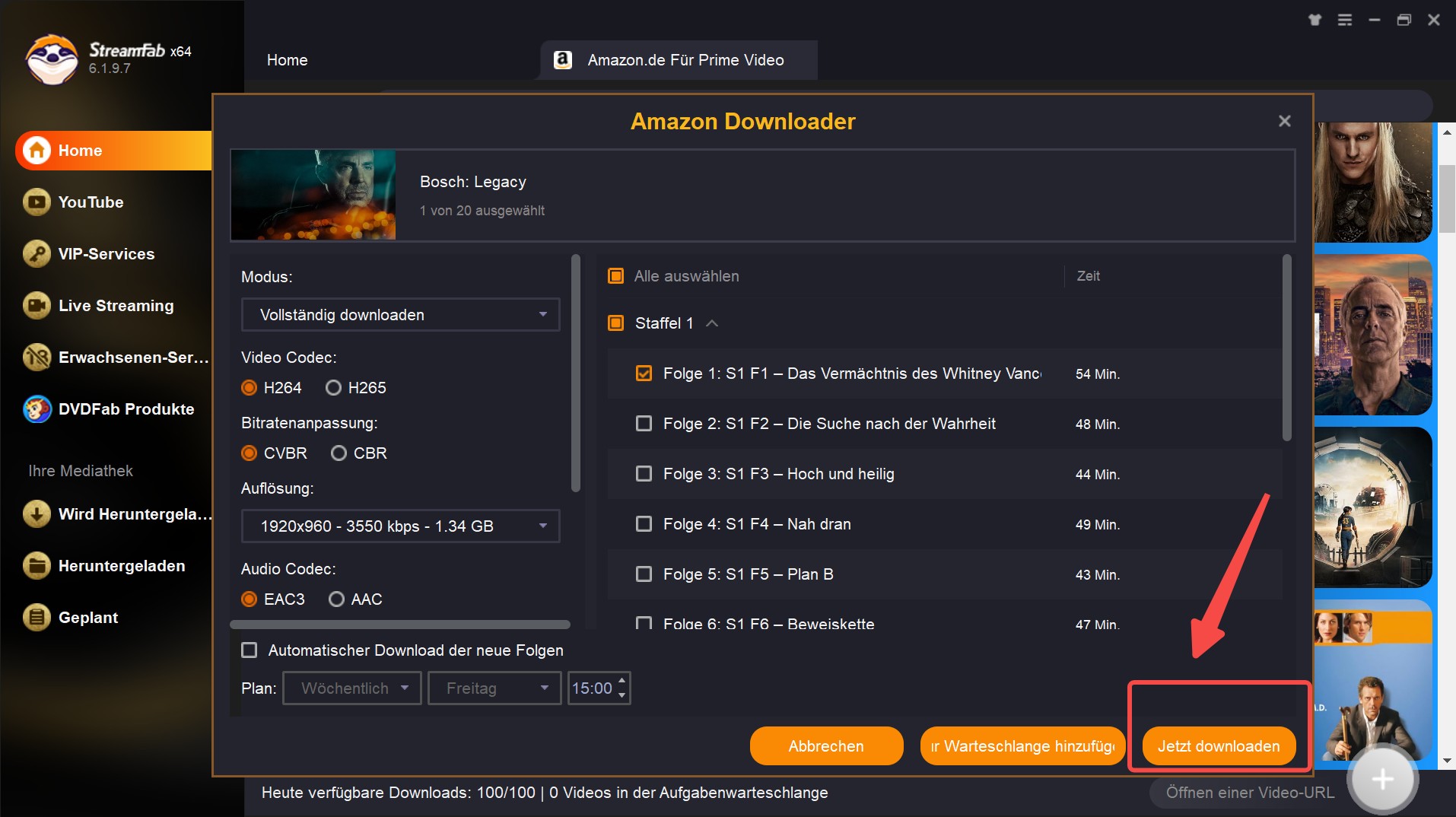Open Live Streaming menu label
This screenshot has width=1456, height=817.
coord(116,306)
